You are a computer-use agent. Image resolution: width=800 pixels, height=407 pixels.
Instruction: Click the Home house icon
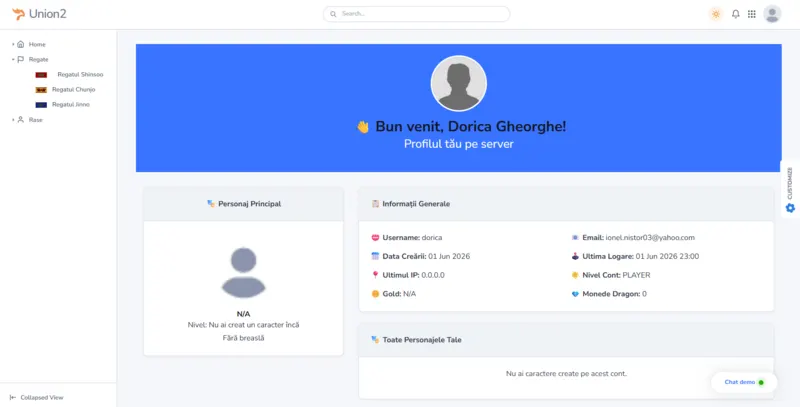tap(20, 44)
